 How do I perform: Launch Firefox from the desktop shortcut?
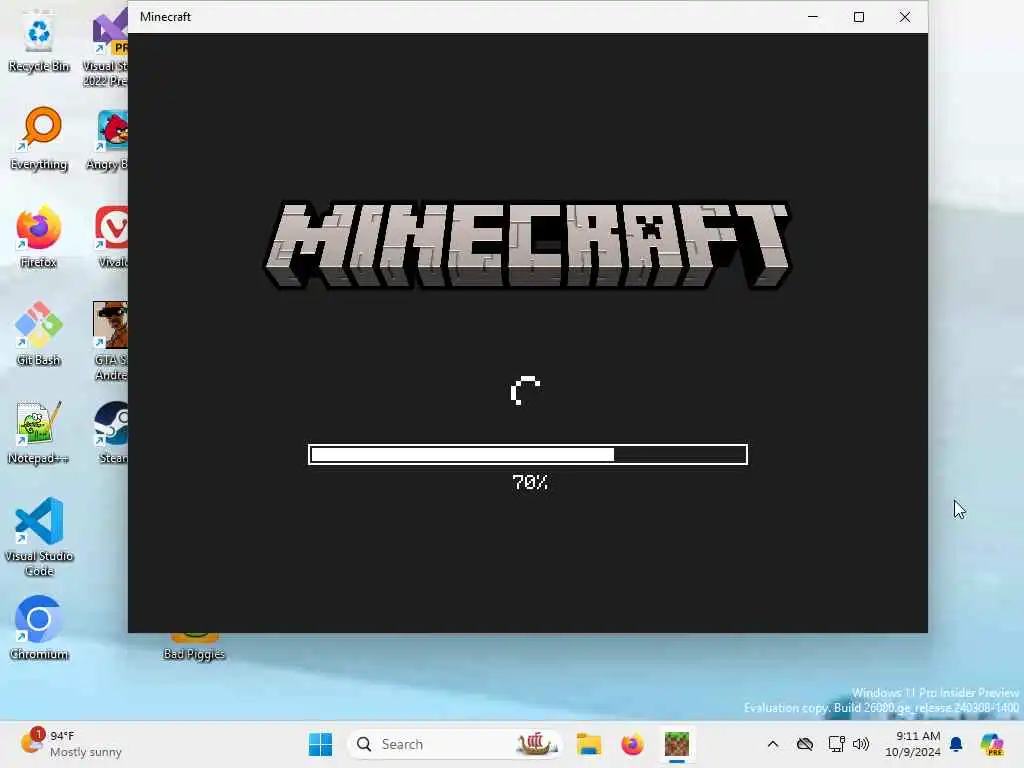(39, 236)
